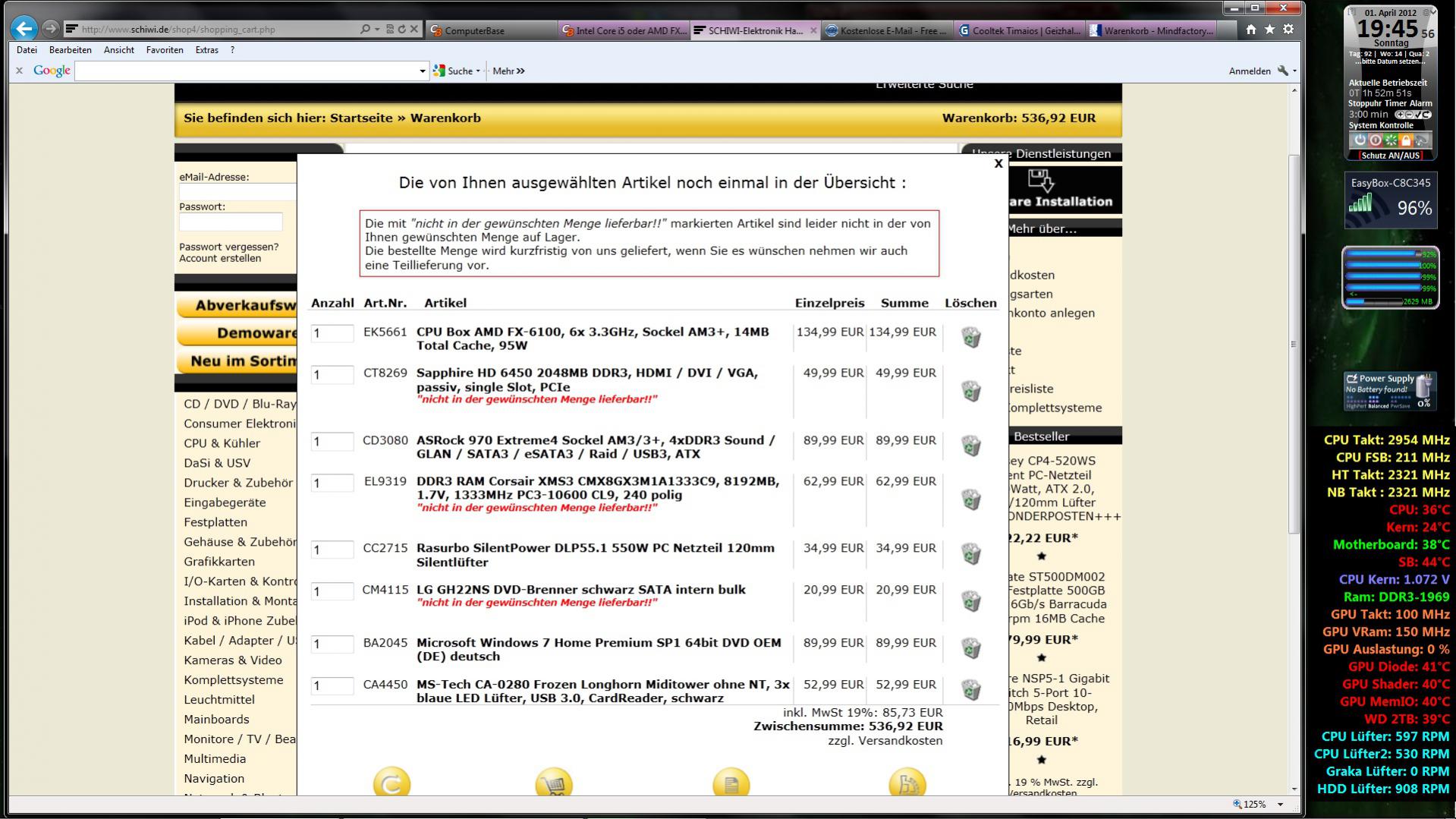Image resolution: width=1456 pixels, height=819 pixels.
Task: Edit quantity field for Corsair XMS3 RAM
Action: click(332, 483)
